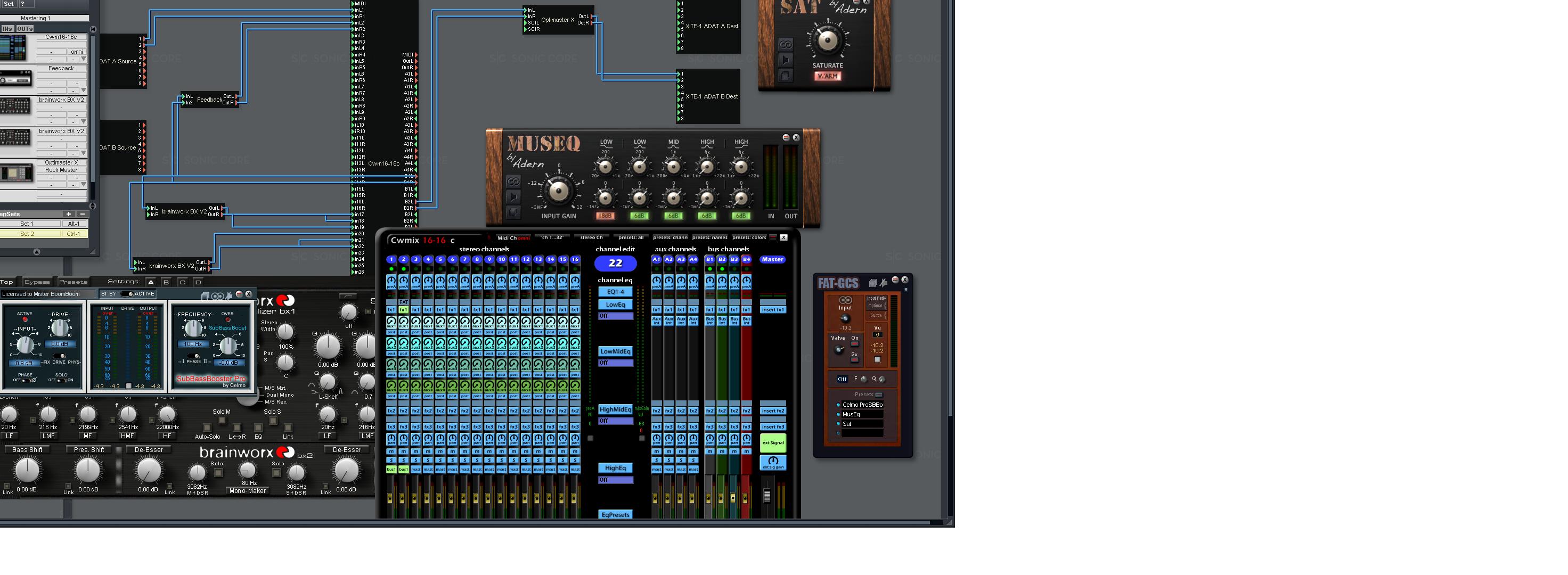Screen dimensions: 1568x575
Task: Open the LowMidEq Off dropdown in channel eq
Action: point(615,363)
